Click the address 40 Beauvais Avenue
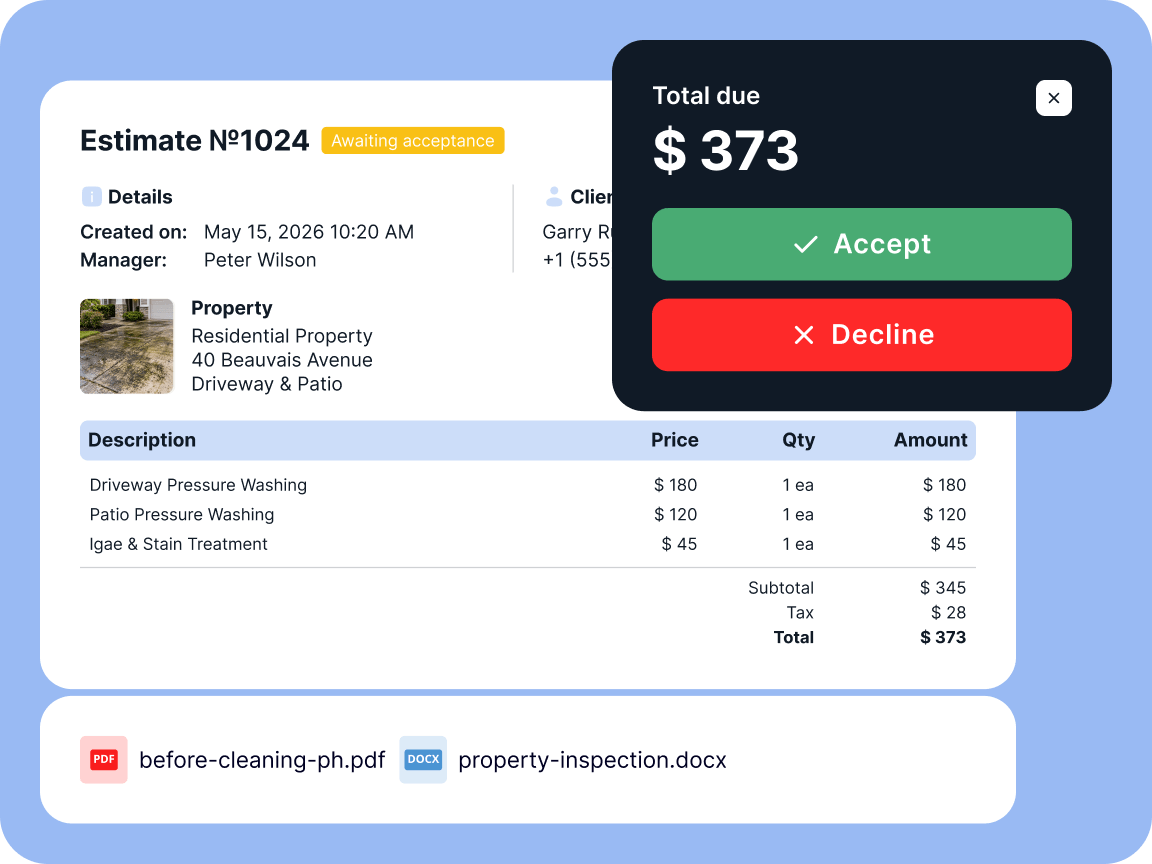This screenshot has width=1152, height=864. [x=282, y=360]
